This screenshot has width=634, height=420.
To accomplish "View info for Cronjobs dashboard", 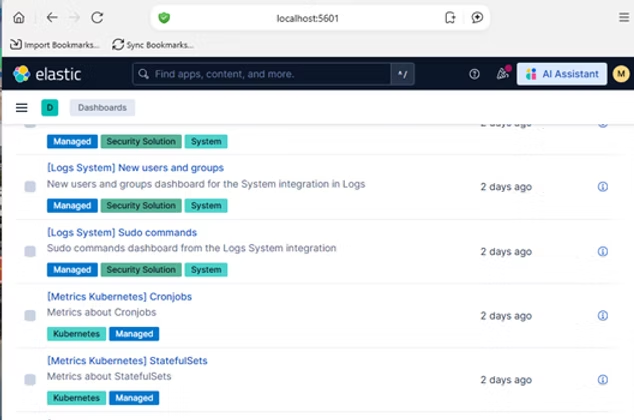I will [x=602, y=315].
